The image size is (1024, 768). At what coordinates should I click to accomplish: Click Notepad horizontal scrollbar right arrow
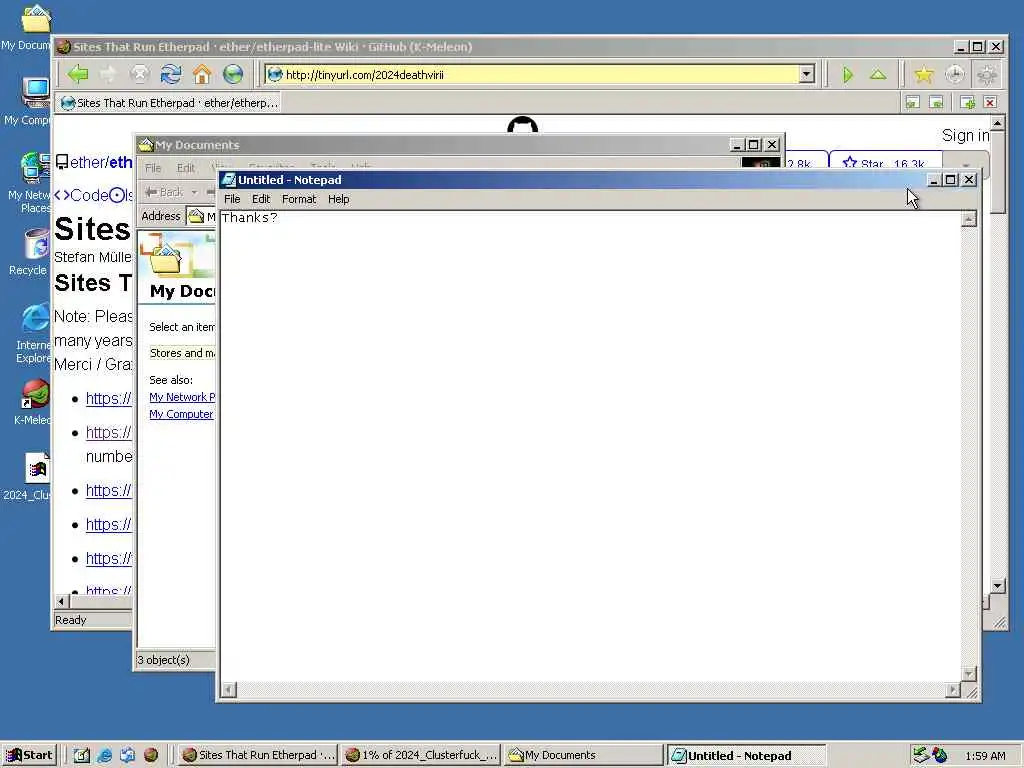click(953, 690)
